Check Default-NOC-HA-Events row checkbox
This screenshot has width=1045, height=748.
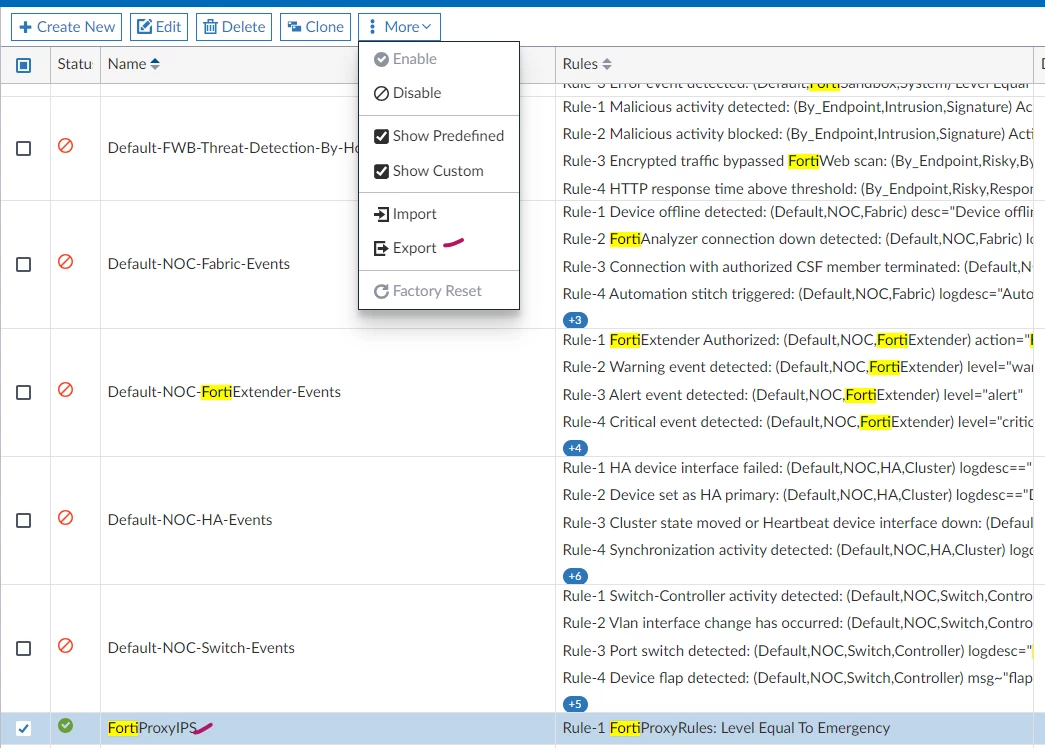tap(23, 520)
